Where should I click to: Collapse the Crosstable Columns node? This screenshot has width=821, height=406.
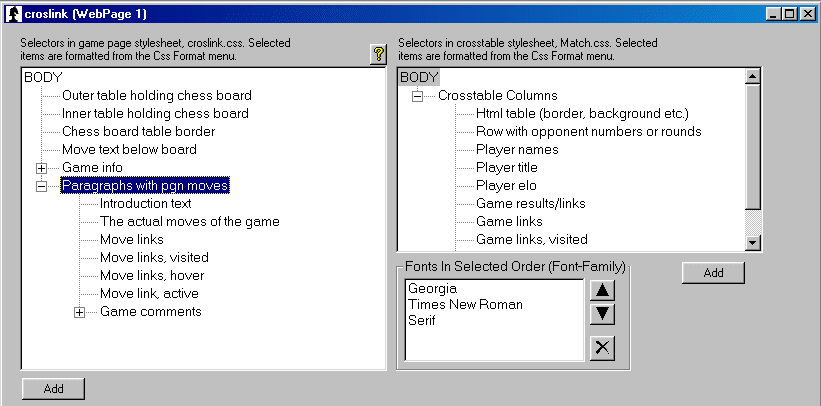click(x=417, y=96)
